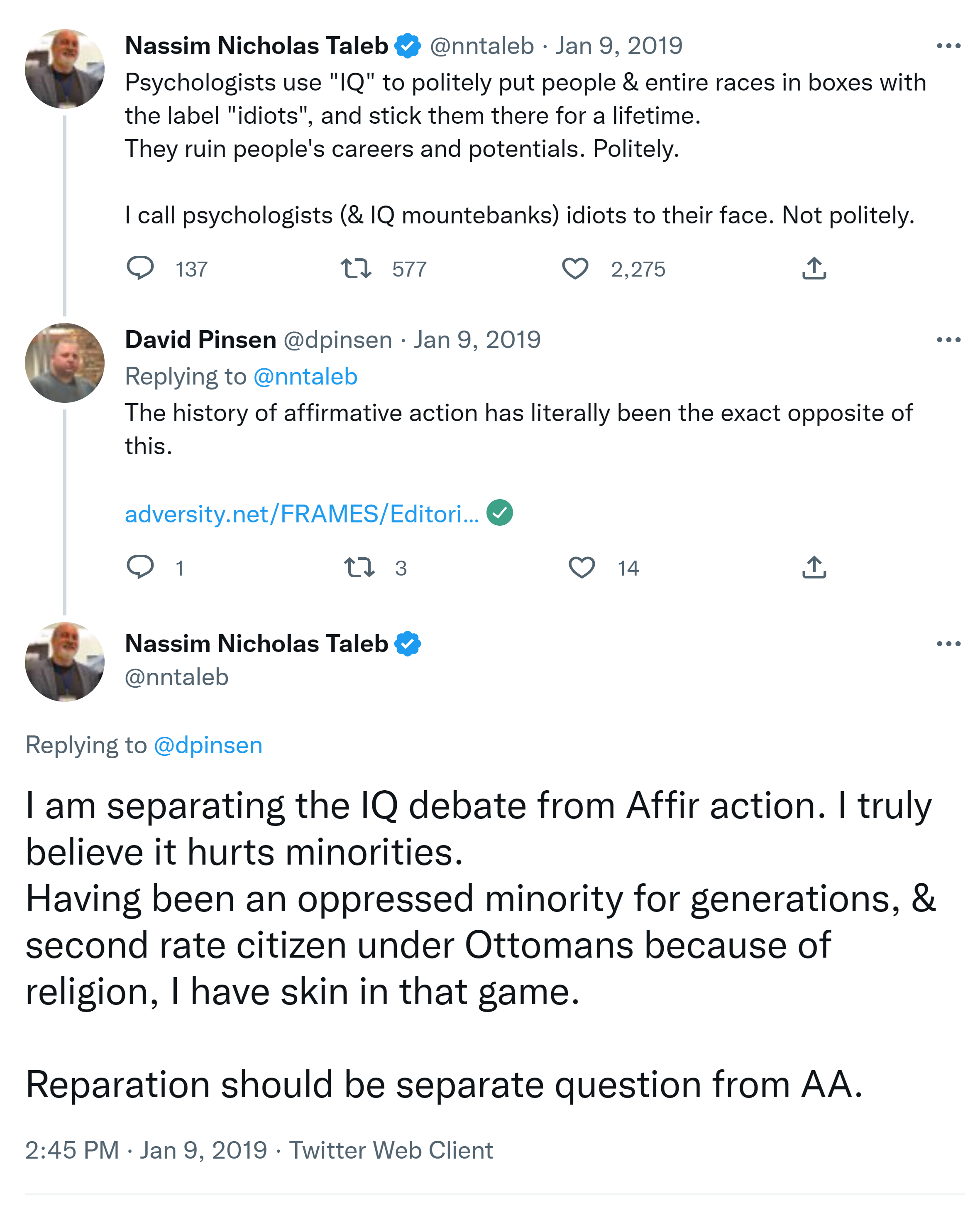Retweet the tweet with 577 retweets
This screenshot has width=980, height=1213.
pyautogui.click(x=356, y=268)
